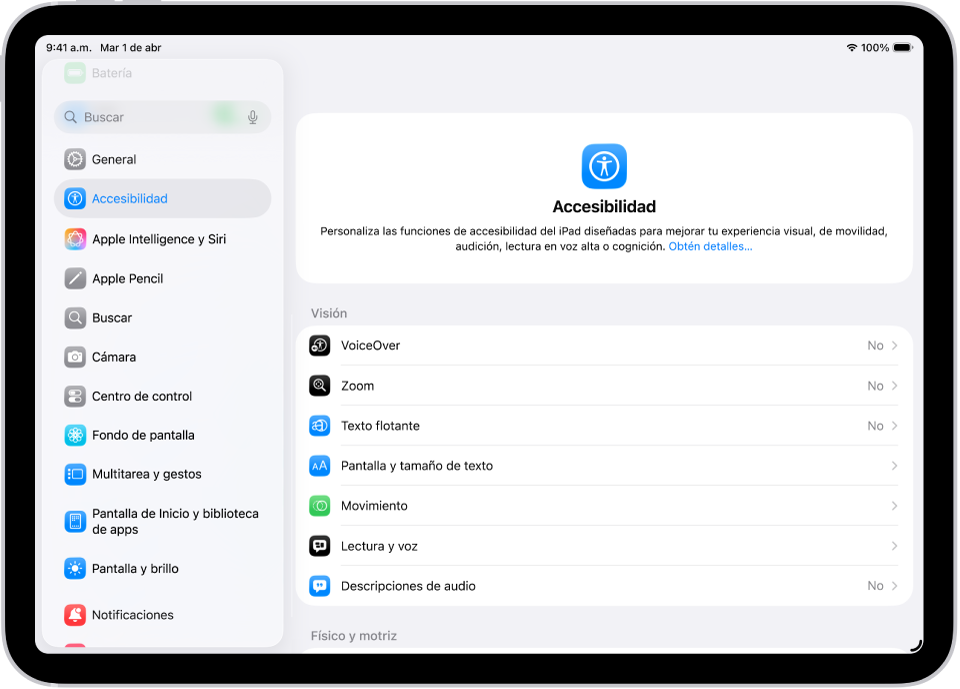Open VoiceOver settings with its icon
The width and height of the screenshot is (960, 689).
pos(320,345)
